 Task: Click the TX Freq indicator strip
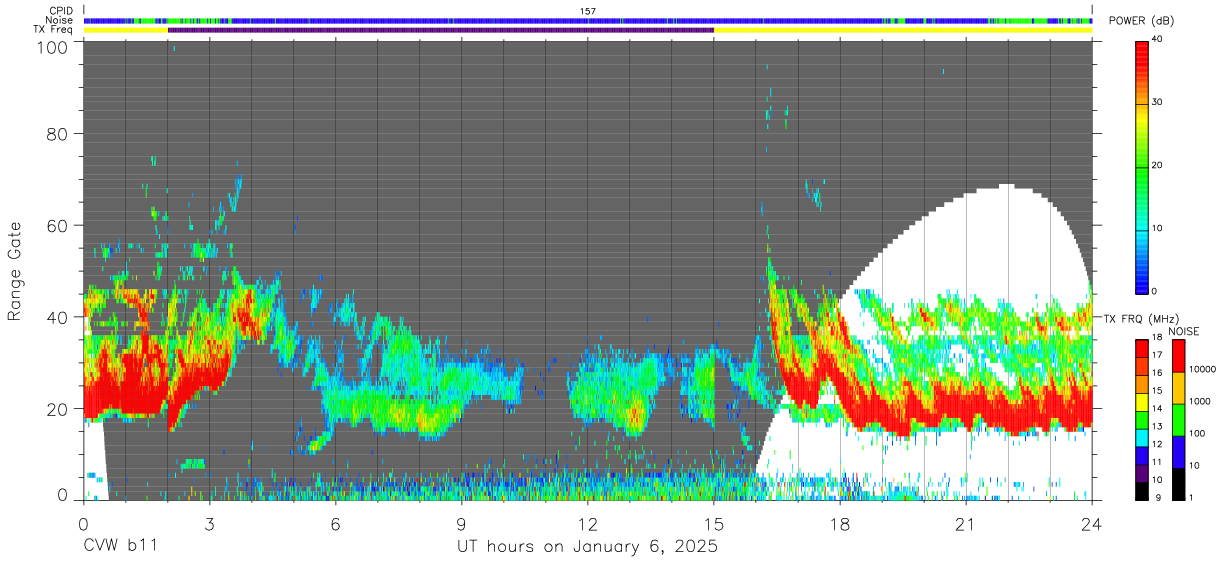point(588,30)
